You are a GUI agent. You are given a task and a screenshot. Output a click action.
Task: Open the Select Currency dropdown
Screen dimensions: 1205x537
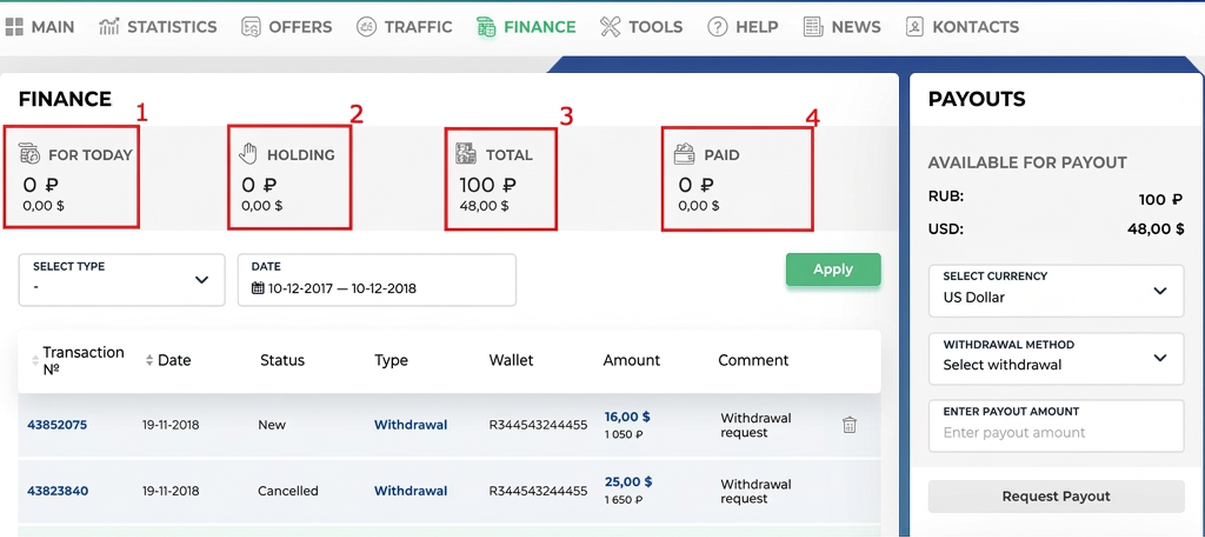(x=1056, y=290)
